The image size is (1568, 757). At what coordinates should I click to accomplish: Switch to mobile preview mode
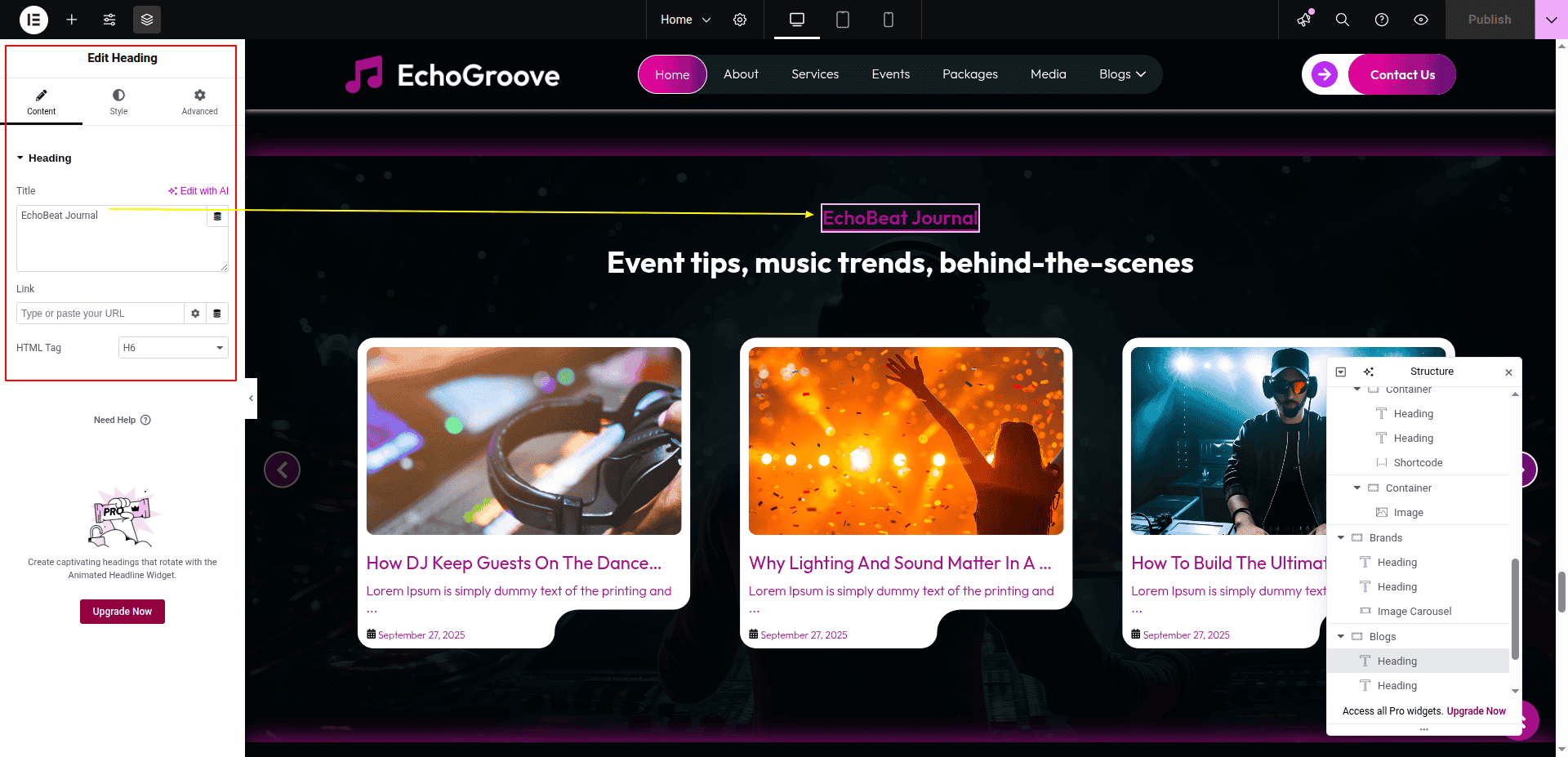(889, 20)
